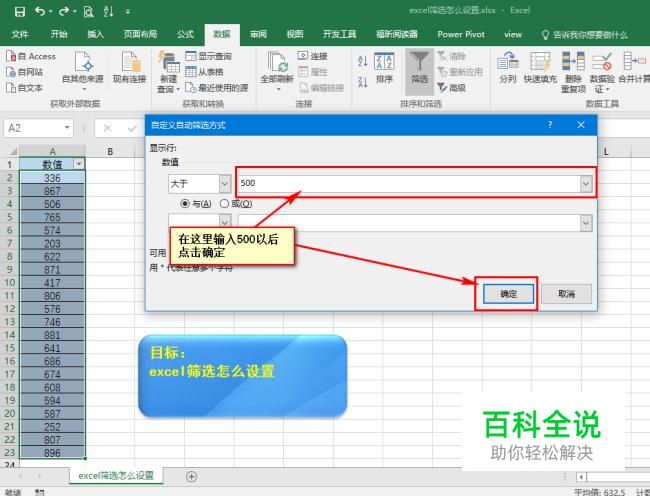
Task: Open the second condition operator dropdown
Action: pyautogui.click(x=225, y=222)
